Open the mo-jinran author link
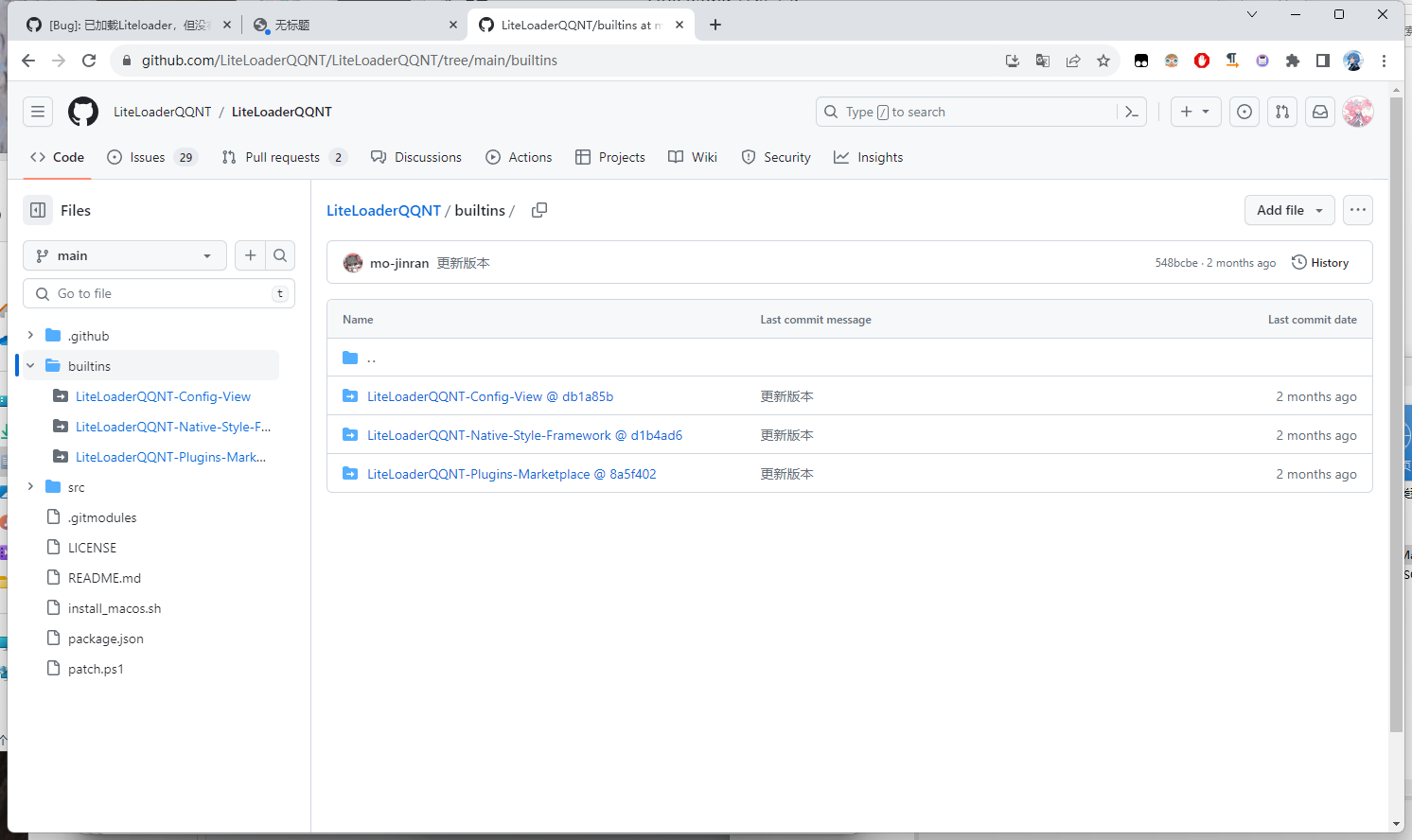 pyautogui.click(x=399, y=263)
